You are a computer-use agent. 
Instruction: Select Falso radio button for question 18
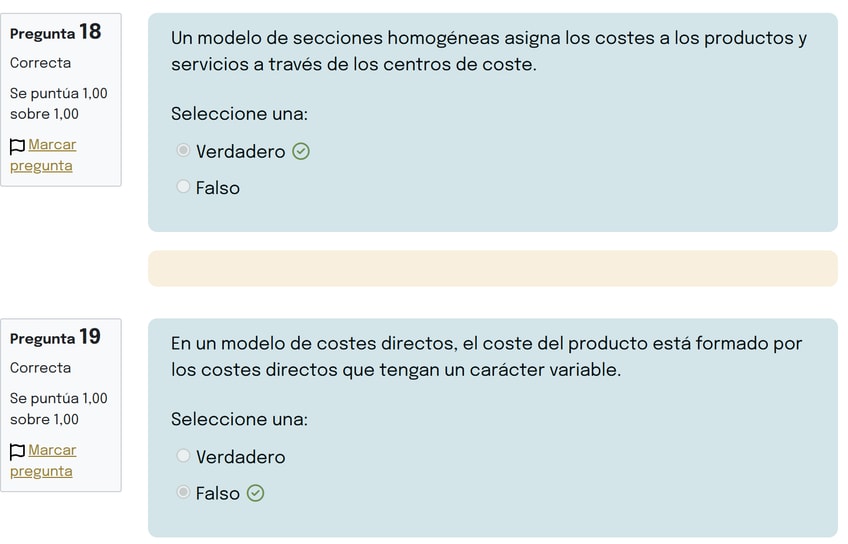click(x=183, y=187)
